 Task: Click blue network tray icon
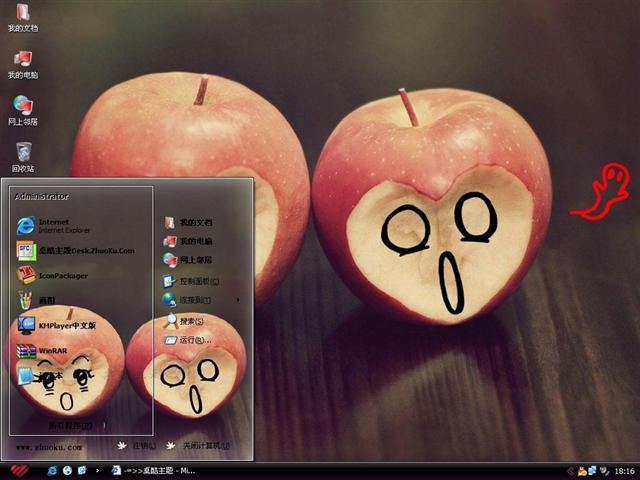[592, 471]
